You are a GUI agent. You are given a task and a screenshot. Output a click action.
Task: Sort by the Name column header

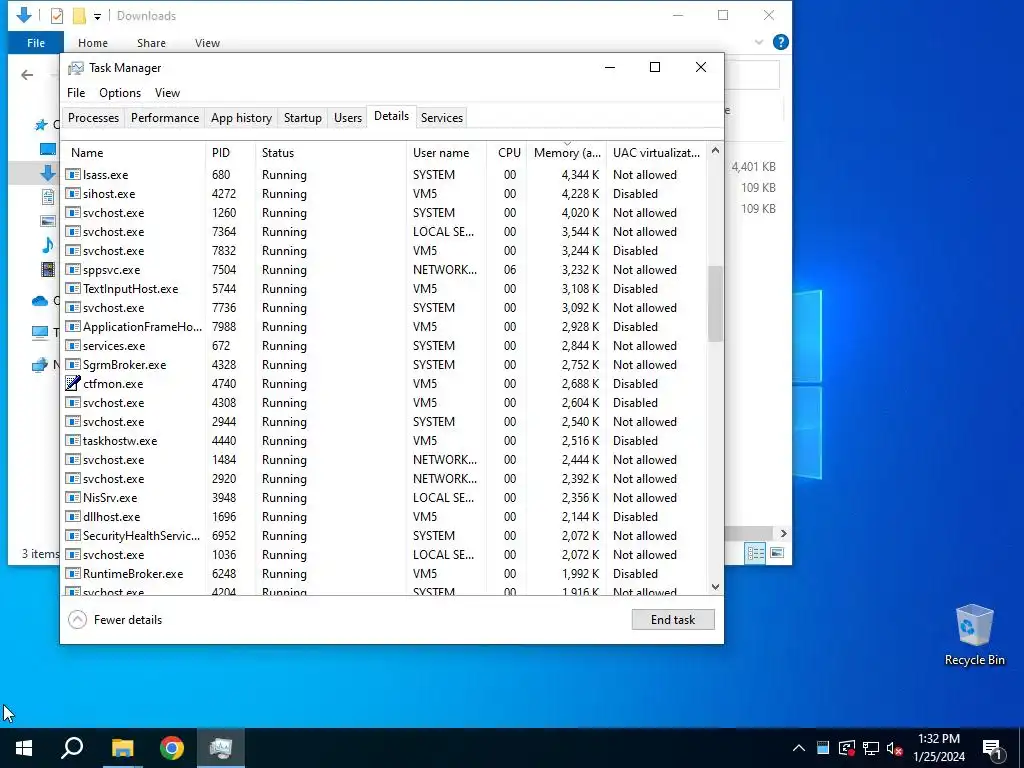[133, 153]
